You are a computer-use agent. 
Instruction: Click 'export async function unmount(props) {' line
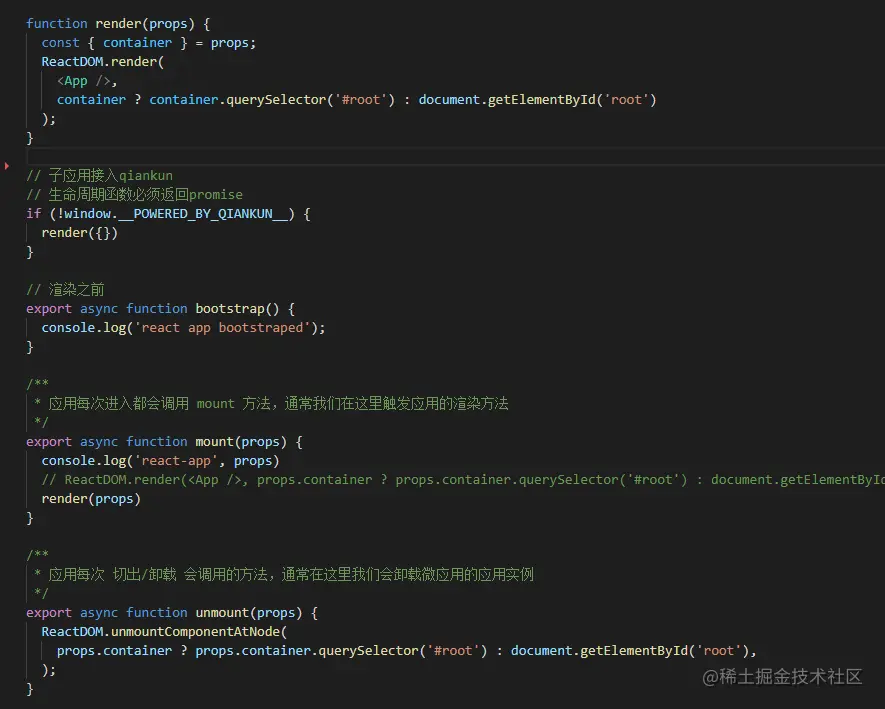[172, 612]
